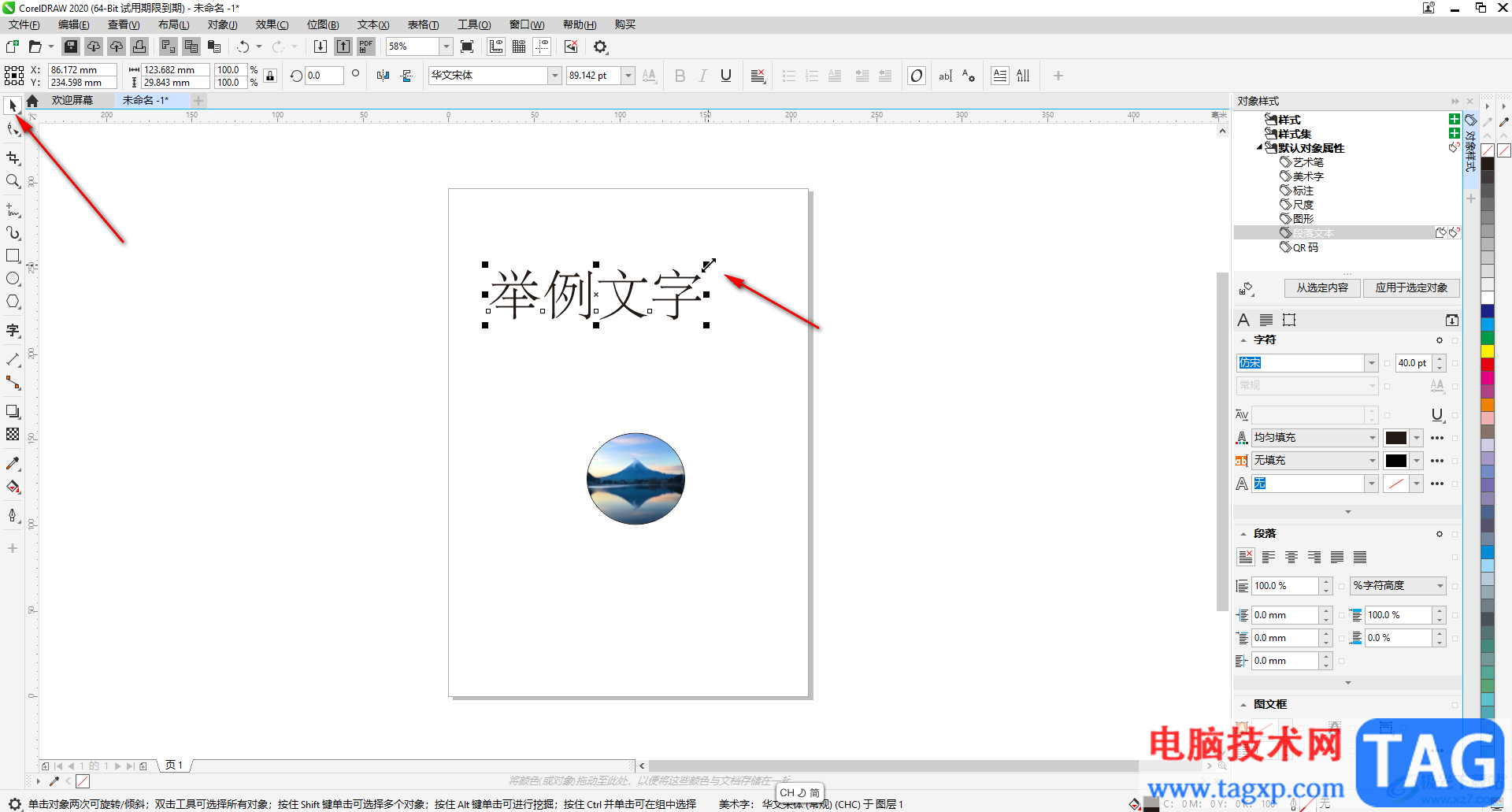
Task: Select the Zoom tool magnifier
Action: click(x=13, y=181)
